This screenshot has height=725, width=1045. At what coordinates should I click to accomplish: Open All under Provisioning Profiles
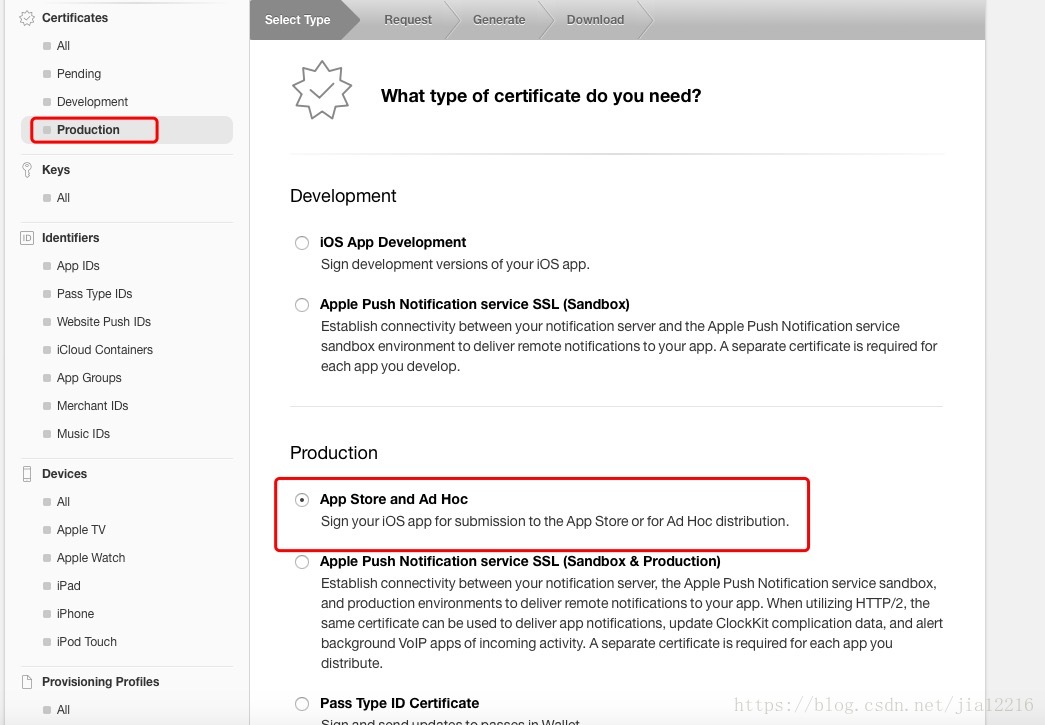63,710
